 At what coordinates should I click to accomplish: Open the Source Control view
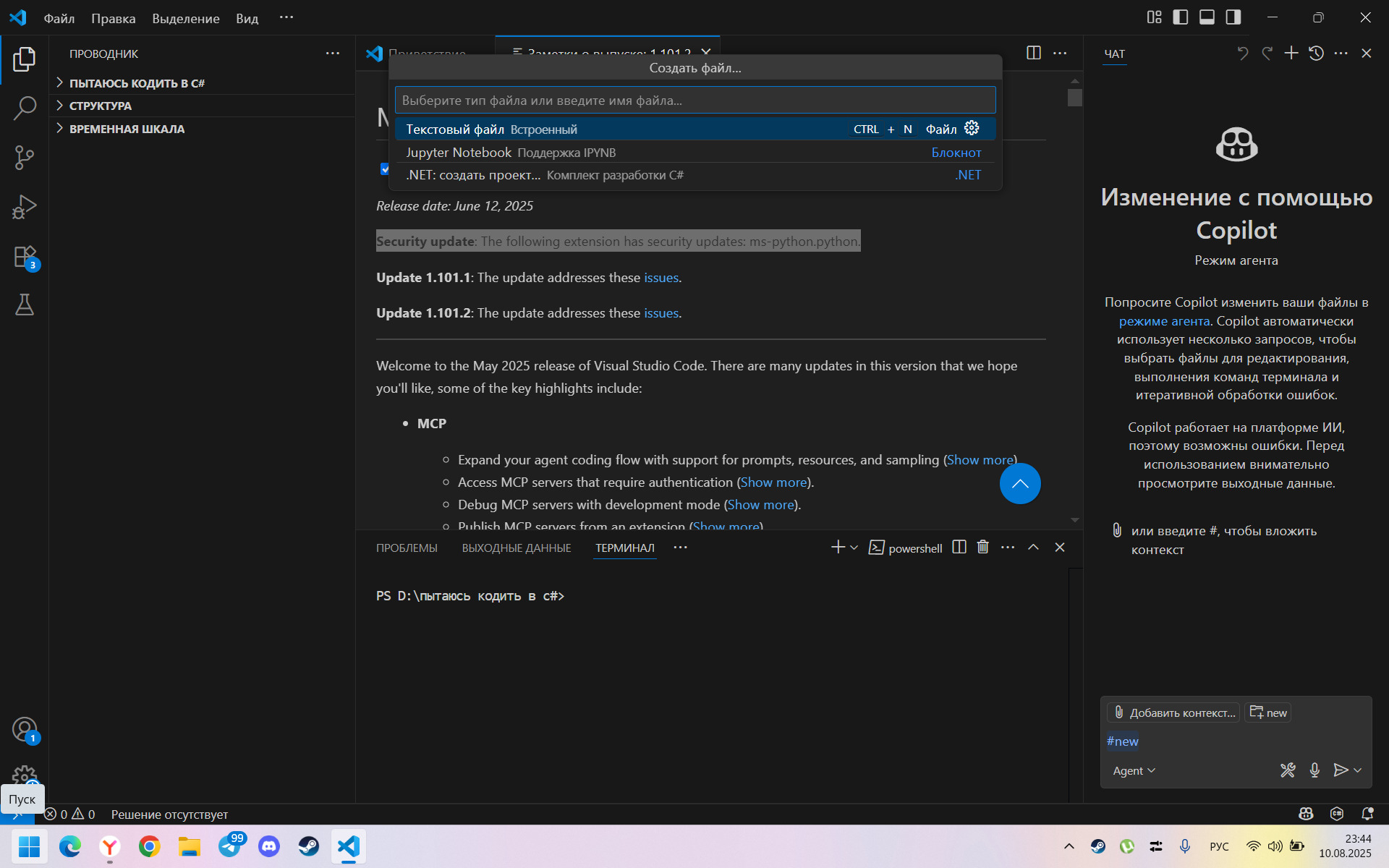(x=25, y=158)
